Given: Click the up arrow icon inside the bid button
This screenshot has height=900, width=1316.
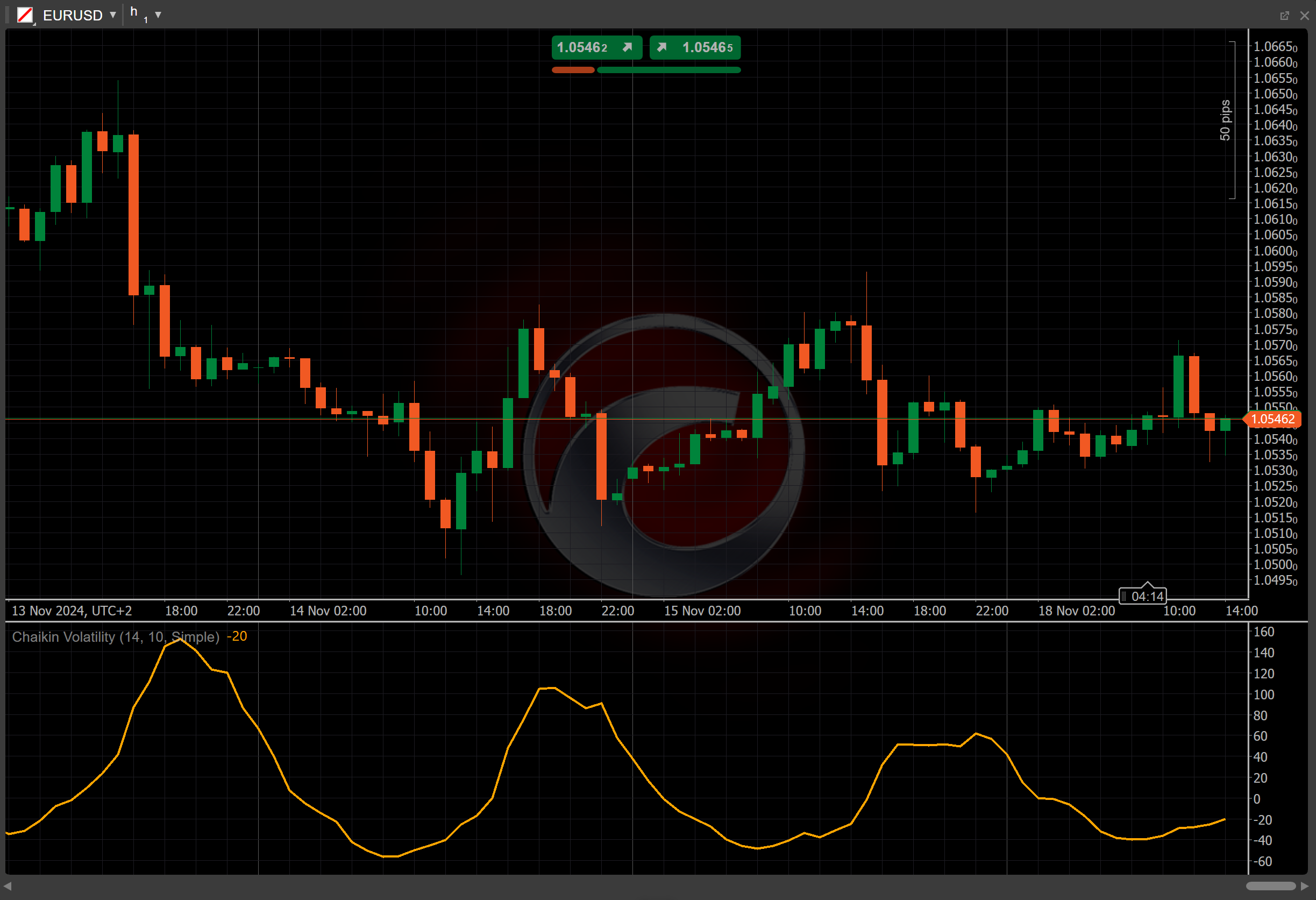Looking at the screenshot, I should 628,47.
